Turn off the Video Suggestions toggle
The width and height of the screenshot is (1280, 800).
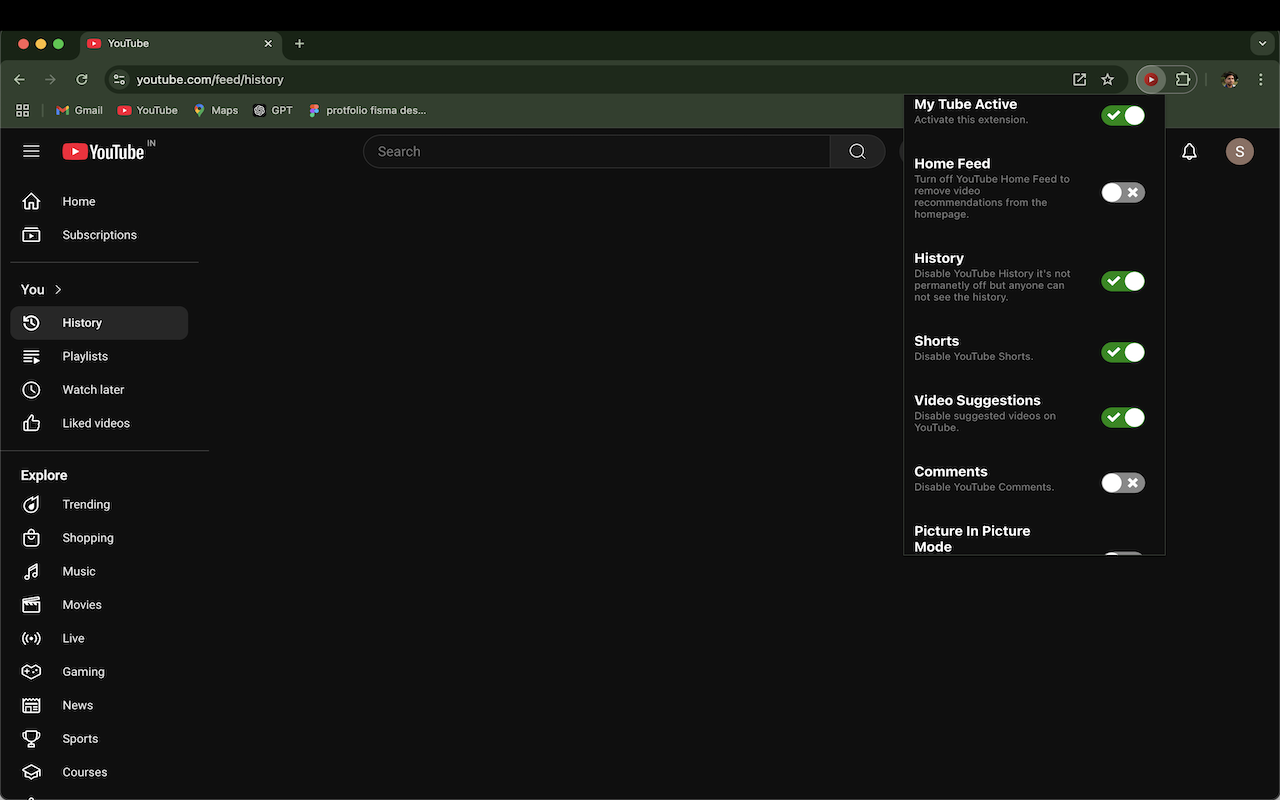tap(1122, 417)
